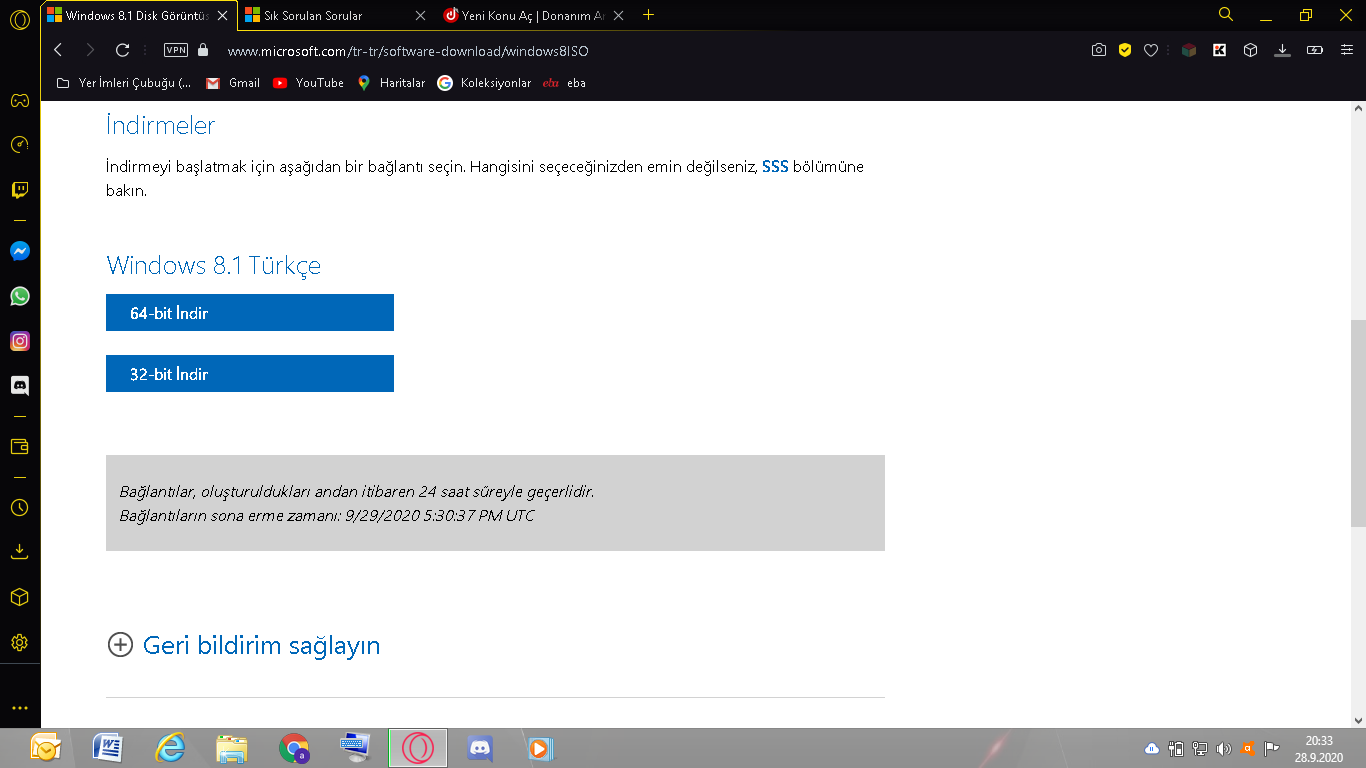Take a snapshot with the camera icon

pos(1099,49)
